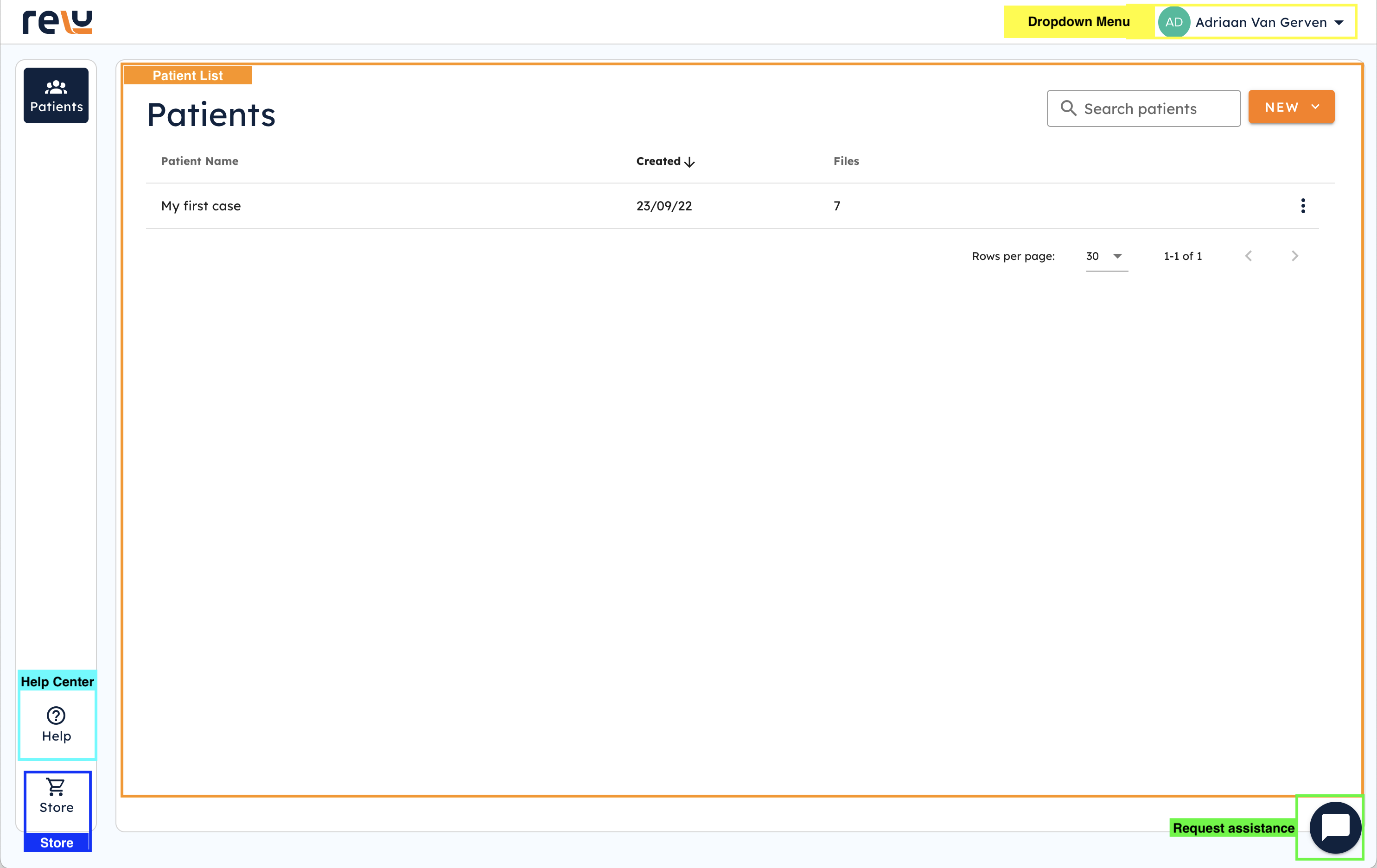Toggle sort arrow next to Created
Viewport: 1377px width, 868px height.
[689, 162]
